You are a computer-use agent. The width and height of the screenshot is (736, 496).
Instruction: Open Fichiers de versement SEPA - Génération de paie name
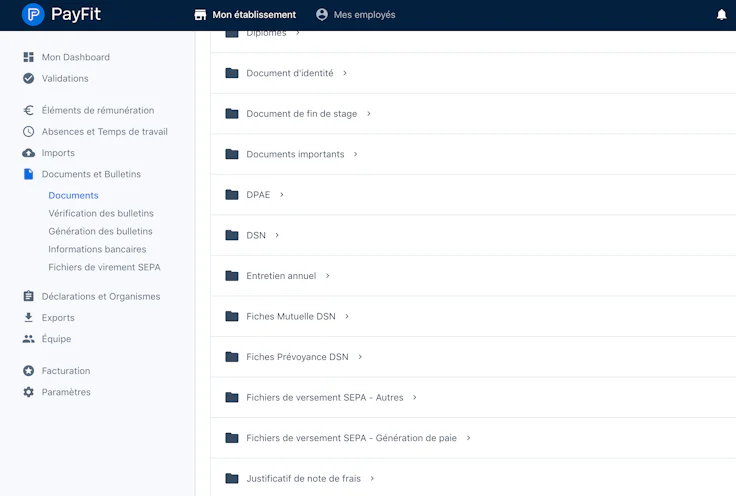coord(352,438)
